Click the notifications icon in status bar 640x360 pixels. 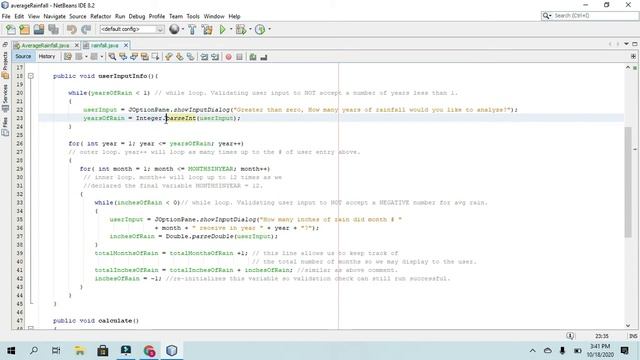570,336
